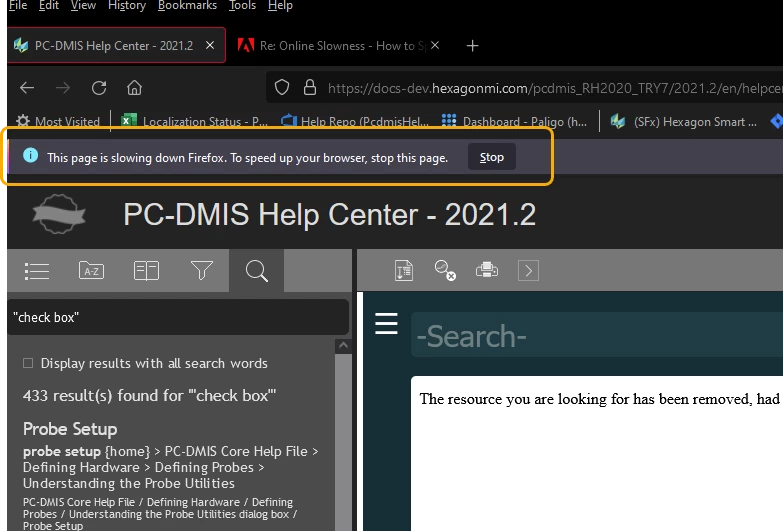This screenshot has height=531, width=783.
Task: Open Dashboard - Paligo bookmark
Action: point(514,121)
